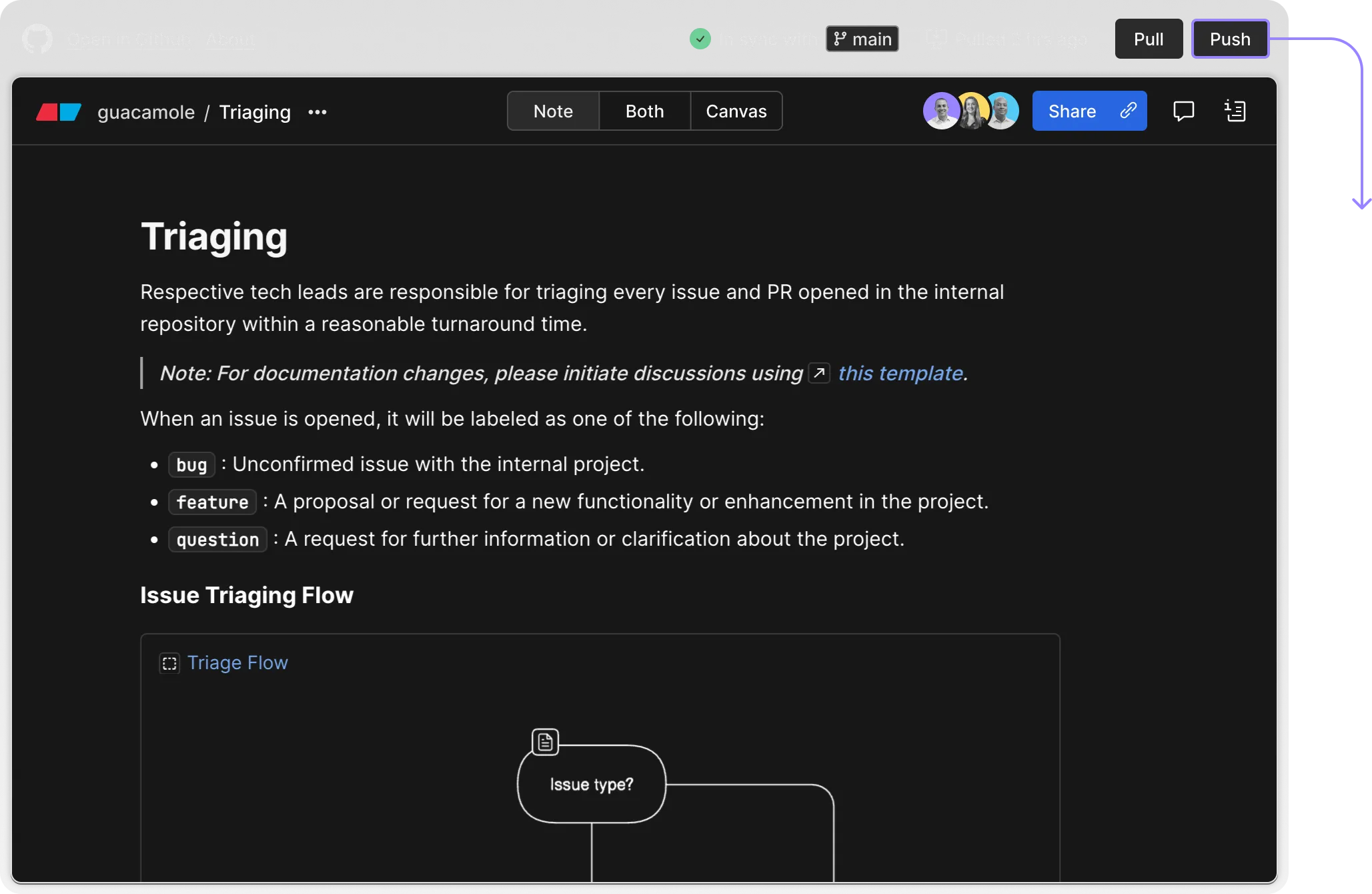Click the external link arrow before this template
This screenshot has height=894, width=1372.
[x=818, y=373]
